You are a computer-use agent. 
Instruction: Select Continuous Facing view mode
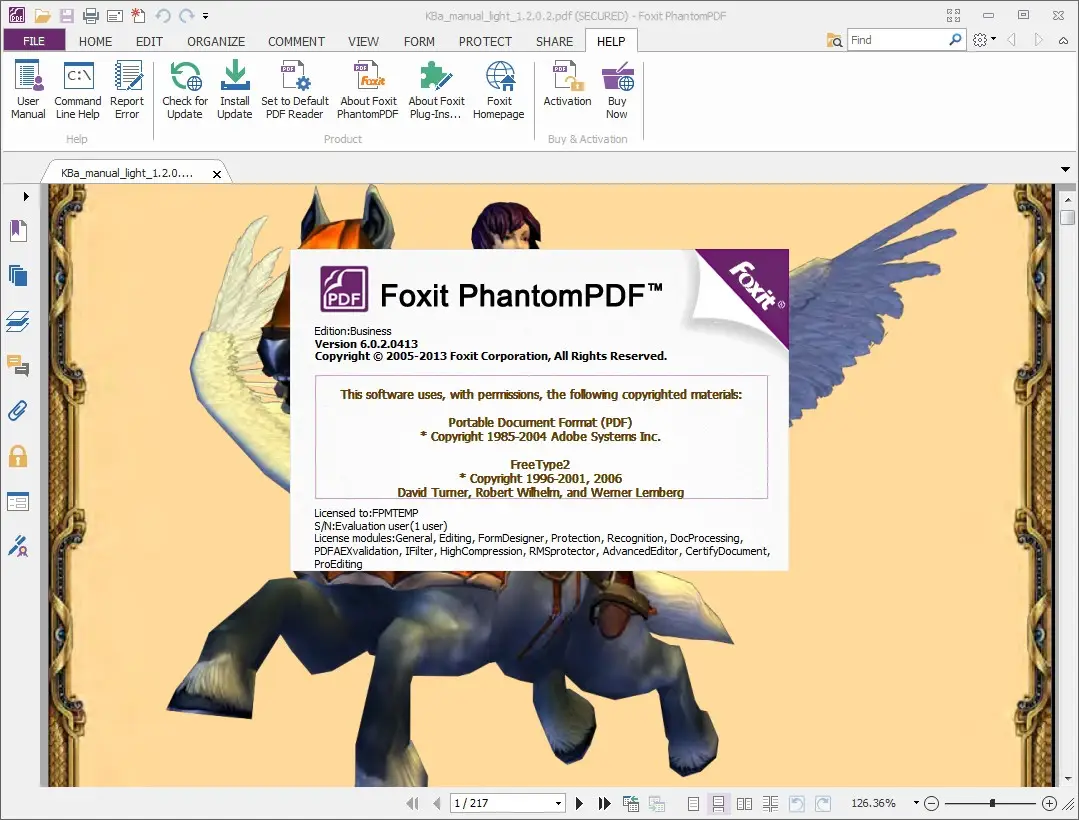(x=770, y=803)
